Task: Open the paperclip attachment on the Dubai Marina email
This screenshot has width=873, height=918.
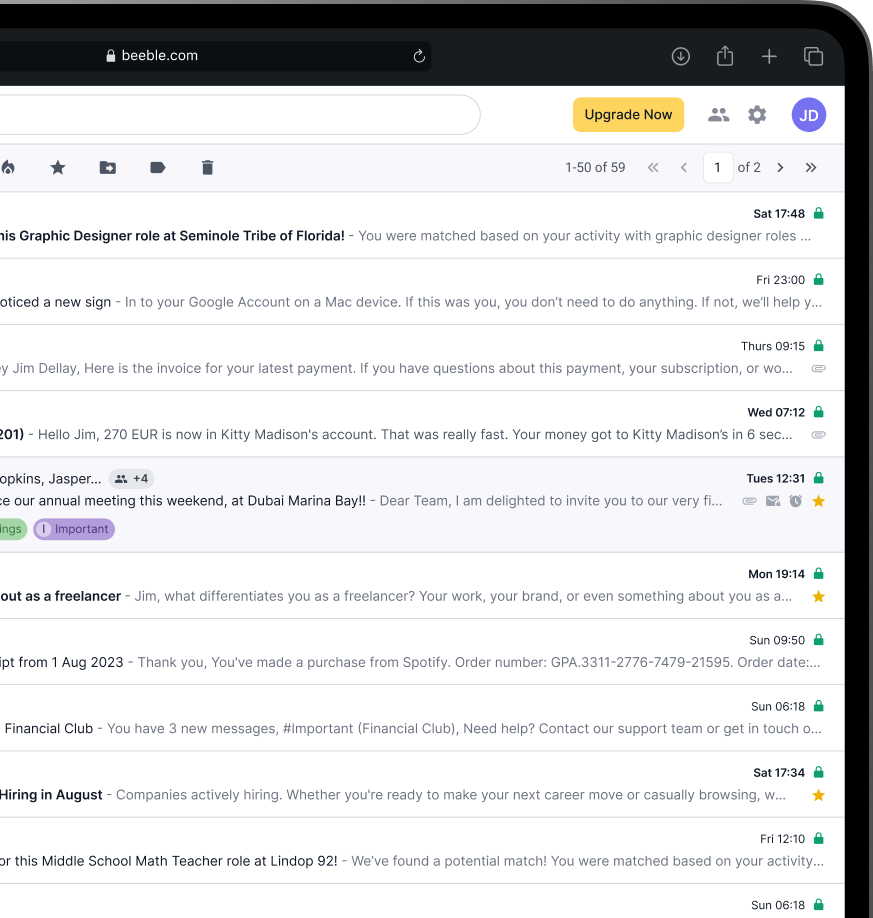Action: [750, 500]
